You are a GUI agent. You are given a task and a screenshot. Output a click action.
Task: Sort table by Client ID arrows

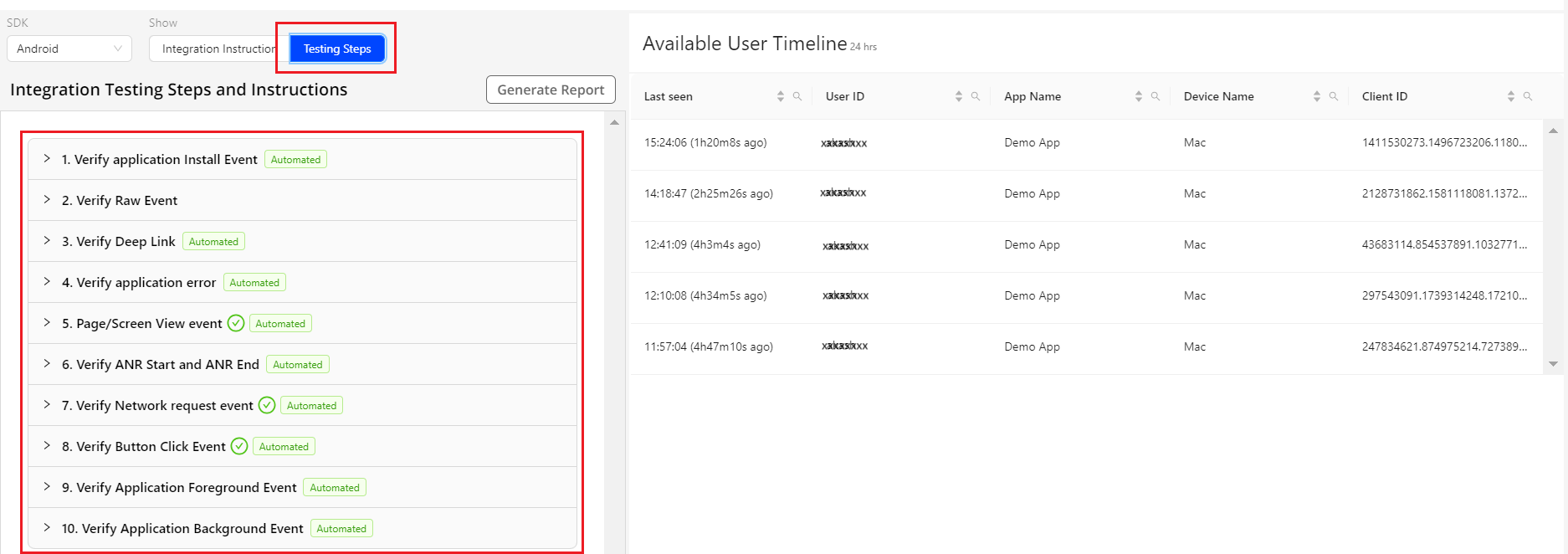pos(1511,96)
